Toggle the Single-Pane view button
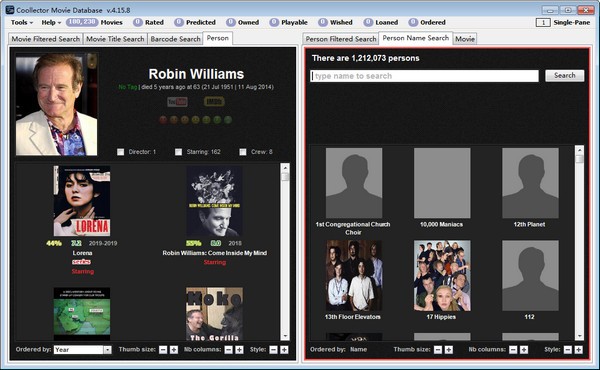The width and height of the screenshot is (600, 370). point(543,23)
